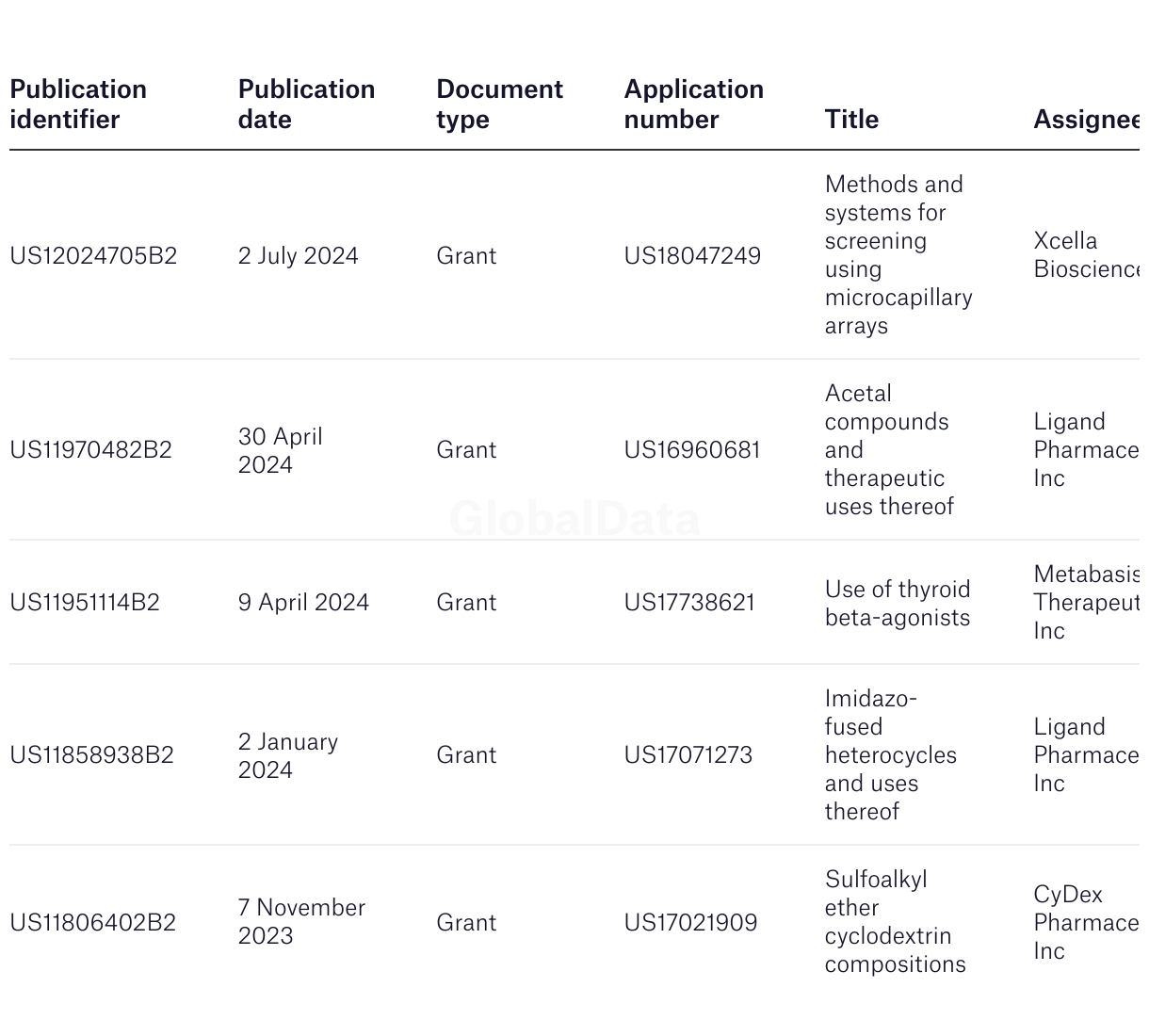
Task: Click the 2 July 2024 publication date
Action: pos(298,256)
